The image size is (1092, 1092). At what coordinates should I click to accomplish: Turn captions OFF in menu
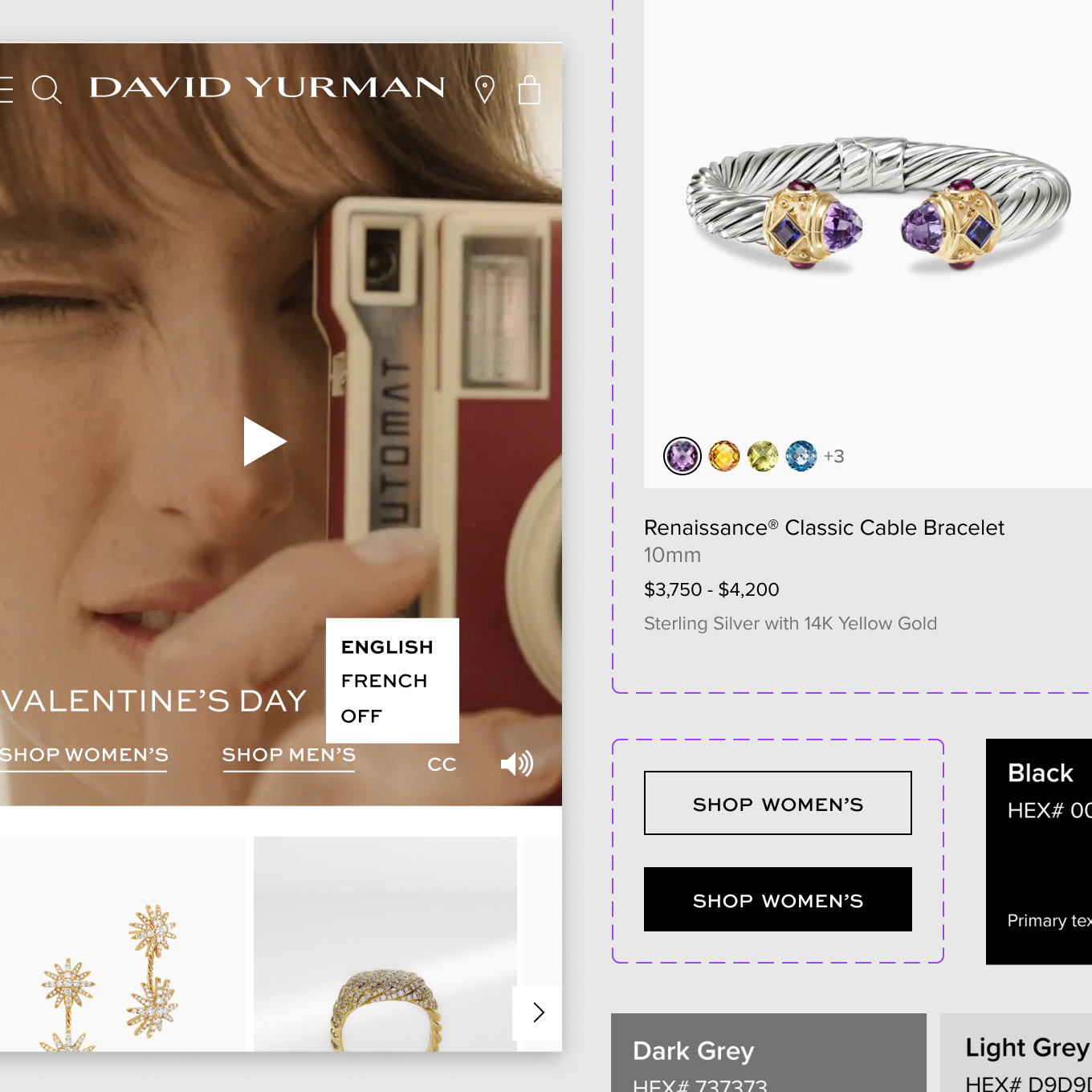click(361, 716)
